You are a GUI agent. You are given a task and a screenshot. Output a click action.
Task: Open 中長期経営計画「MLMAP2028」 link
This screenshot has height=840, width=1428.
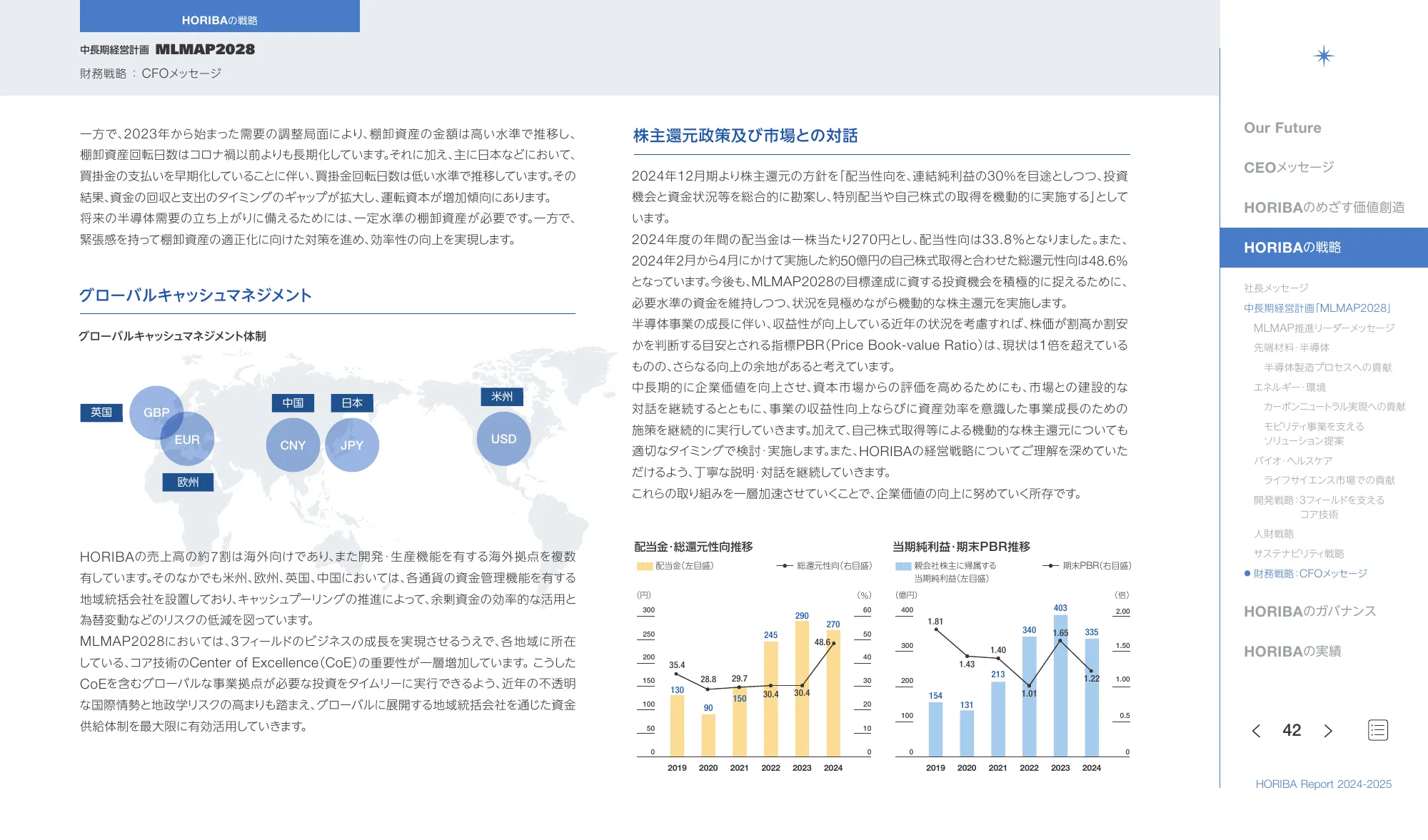(1317, 308)
